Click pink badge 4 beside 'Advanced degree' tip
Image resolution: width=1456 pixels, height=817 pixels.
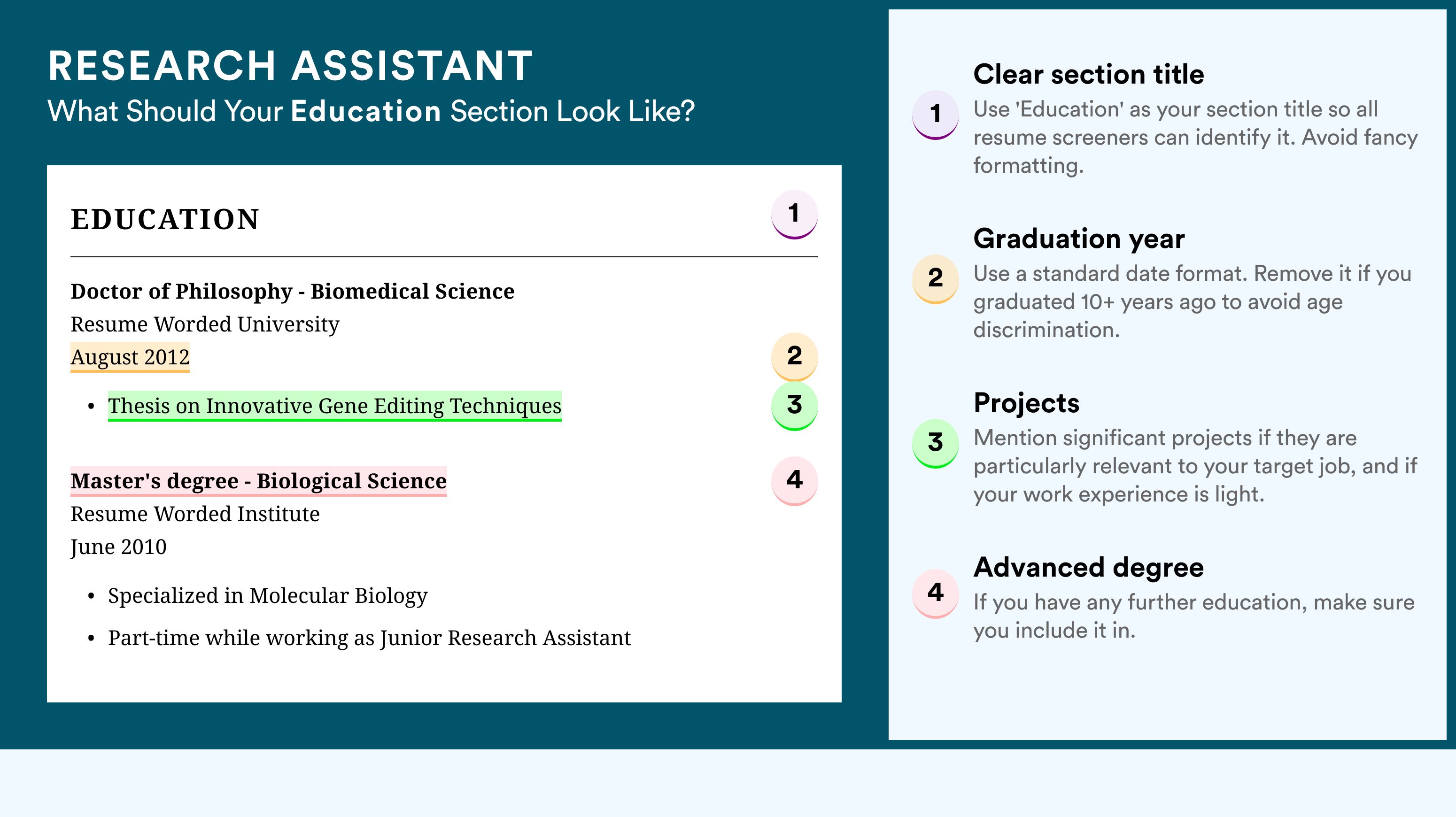(x=936, y=594)
